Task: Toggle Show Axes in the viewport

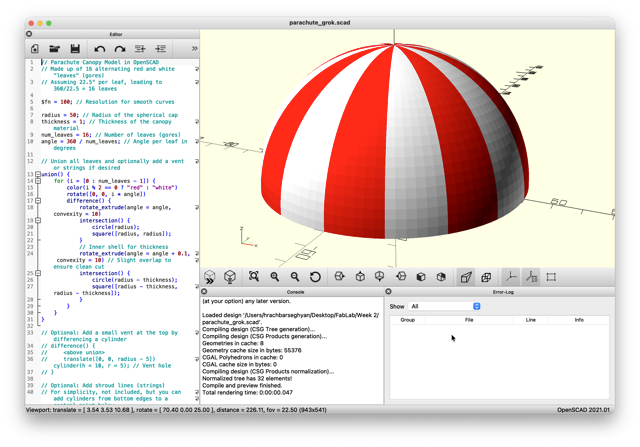Action: tap(511, 277)
